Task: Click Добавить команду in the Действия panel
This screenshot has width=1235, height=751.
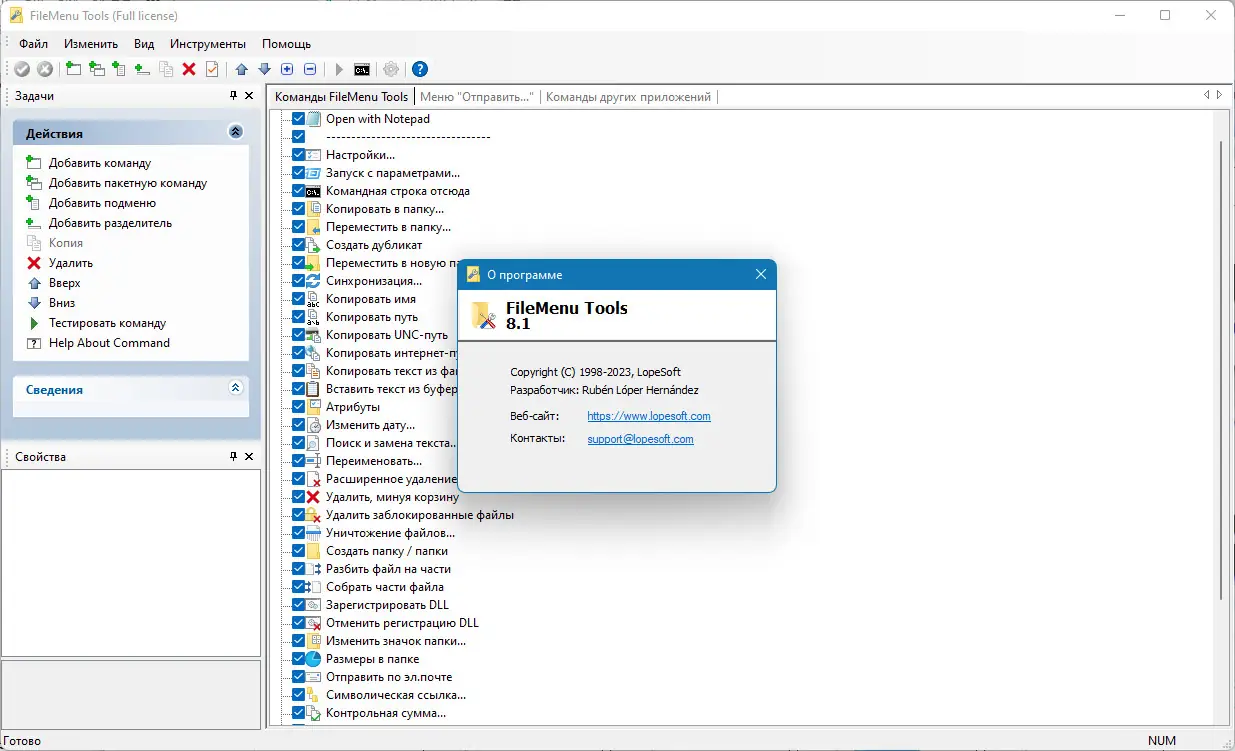Action: point(100,163)
